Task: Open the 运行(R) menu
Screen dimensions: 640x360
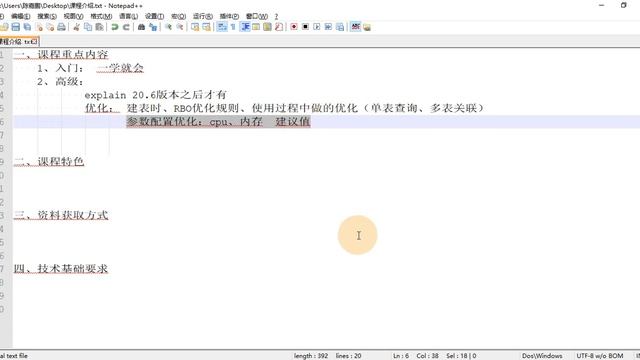Action: tap(202, 16)
